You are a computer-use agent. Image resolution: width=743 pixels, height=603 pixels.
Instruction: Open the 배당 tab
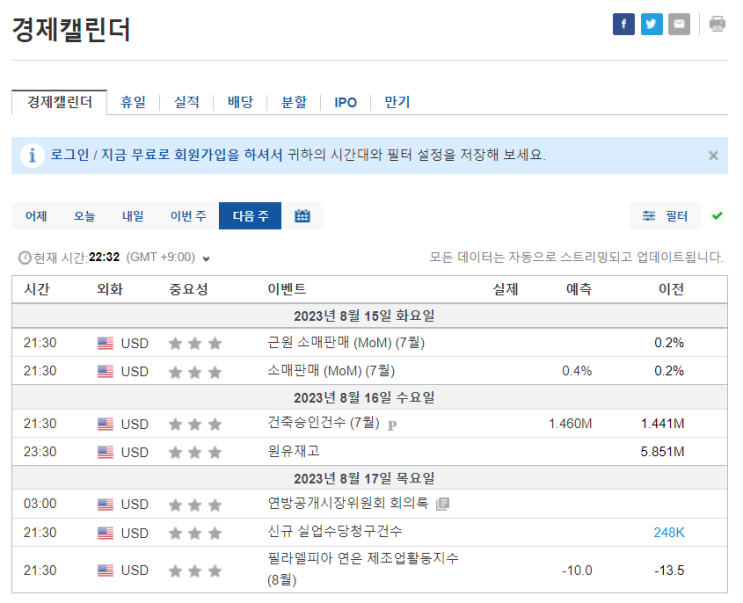[x=240, y=102]
